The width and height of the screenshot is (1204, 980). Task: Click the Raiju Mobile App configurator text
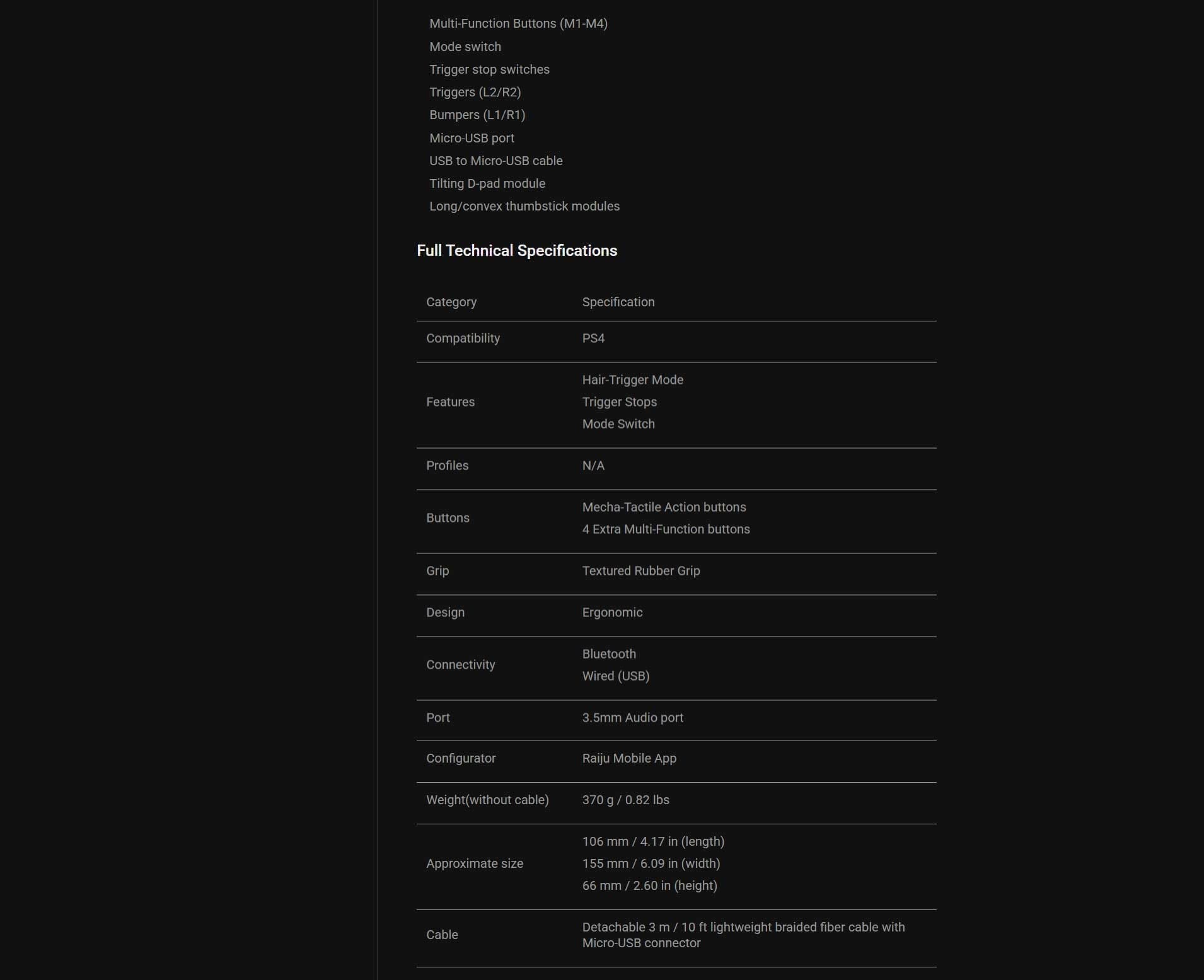point(629,759)
